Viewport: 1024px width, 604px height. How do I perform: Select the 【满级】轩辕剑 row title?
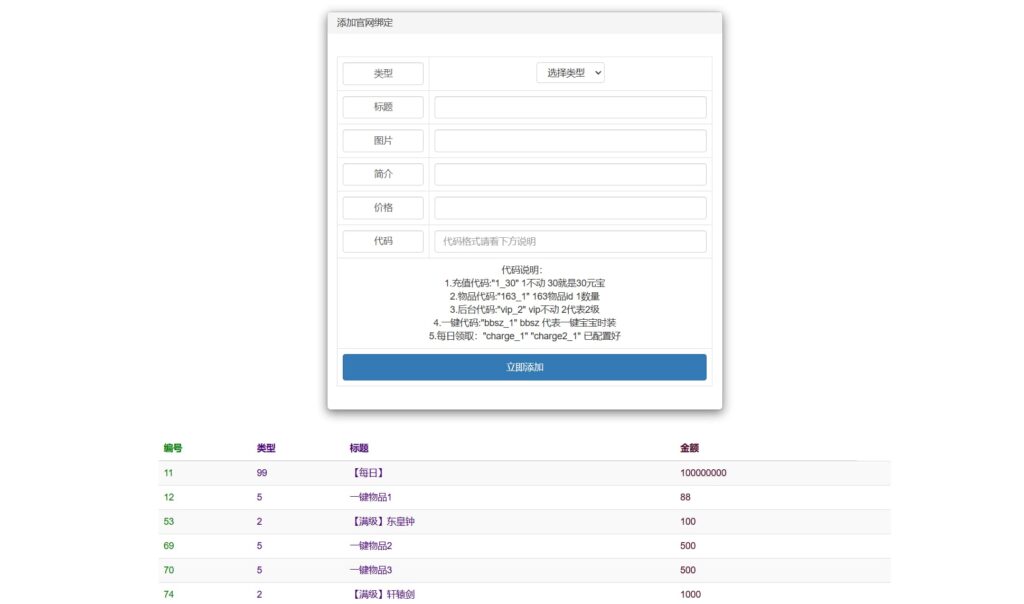(x=382, y=594)
